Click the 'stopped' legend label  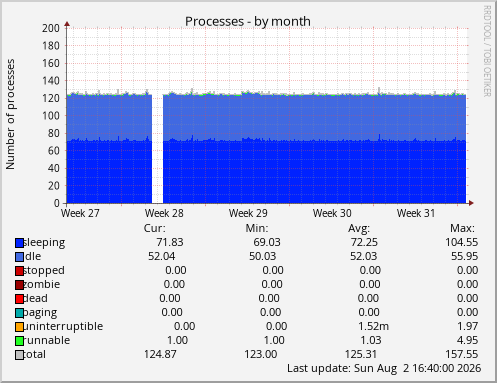pyautogui.click(x=44, y=271)
